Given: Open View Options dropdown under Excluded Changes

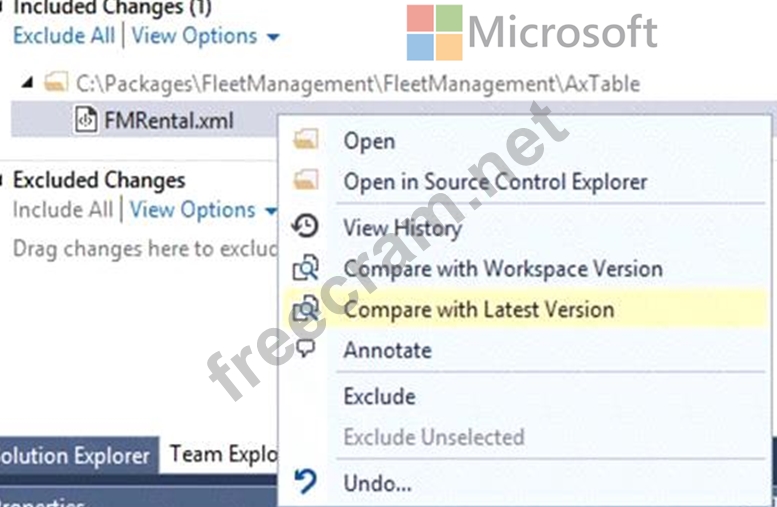Looking at the screenshot, I should (203, 210).
